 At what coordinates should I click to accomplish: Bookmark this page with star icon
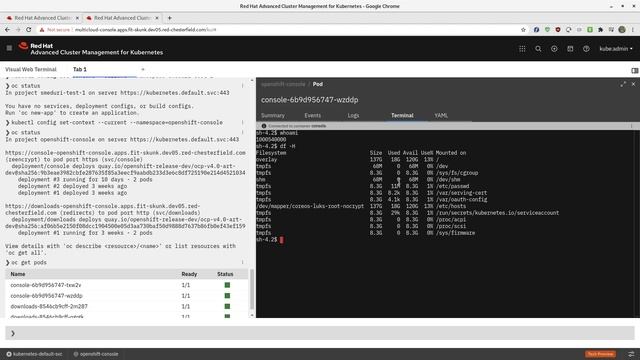tap(523, 29)
